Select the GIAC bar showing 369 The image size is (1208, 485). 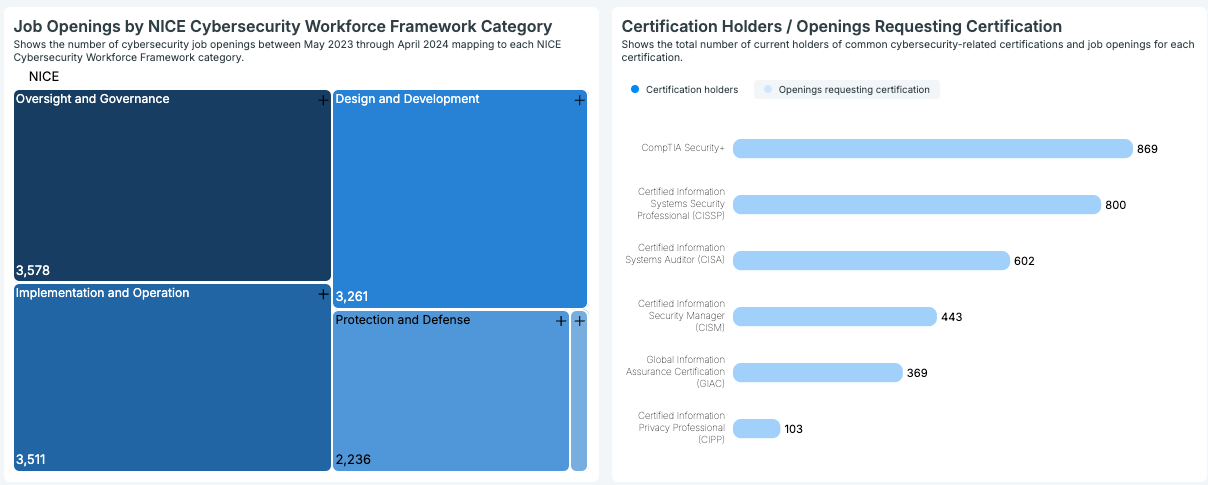tap(817, 373)
